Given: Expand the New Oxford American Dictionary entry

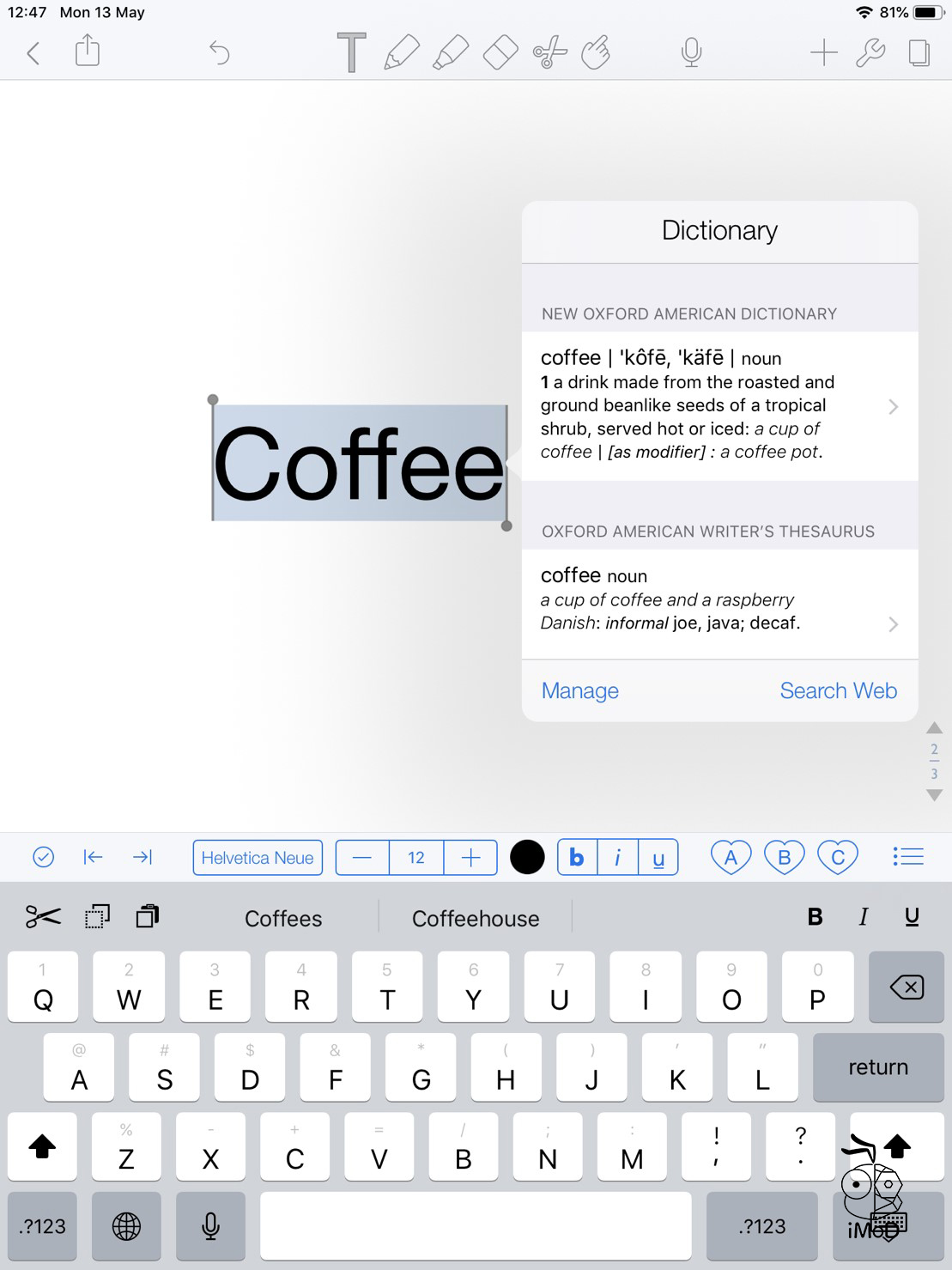Looking at the screenshot, I should (719, 405).
